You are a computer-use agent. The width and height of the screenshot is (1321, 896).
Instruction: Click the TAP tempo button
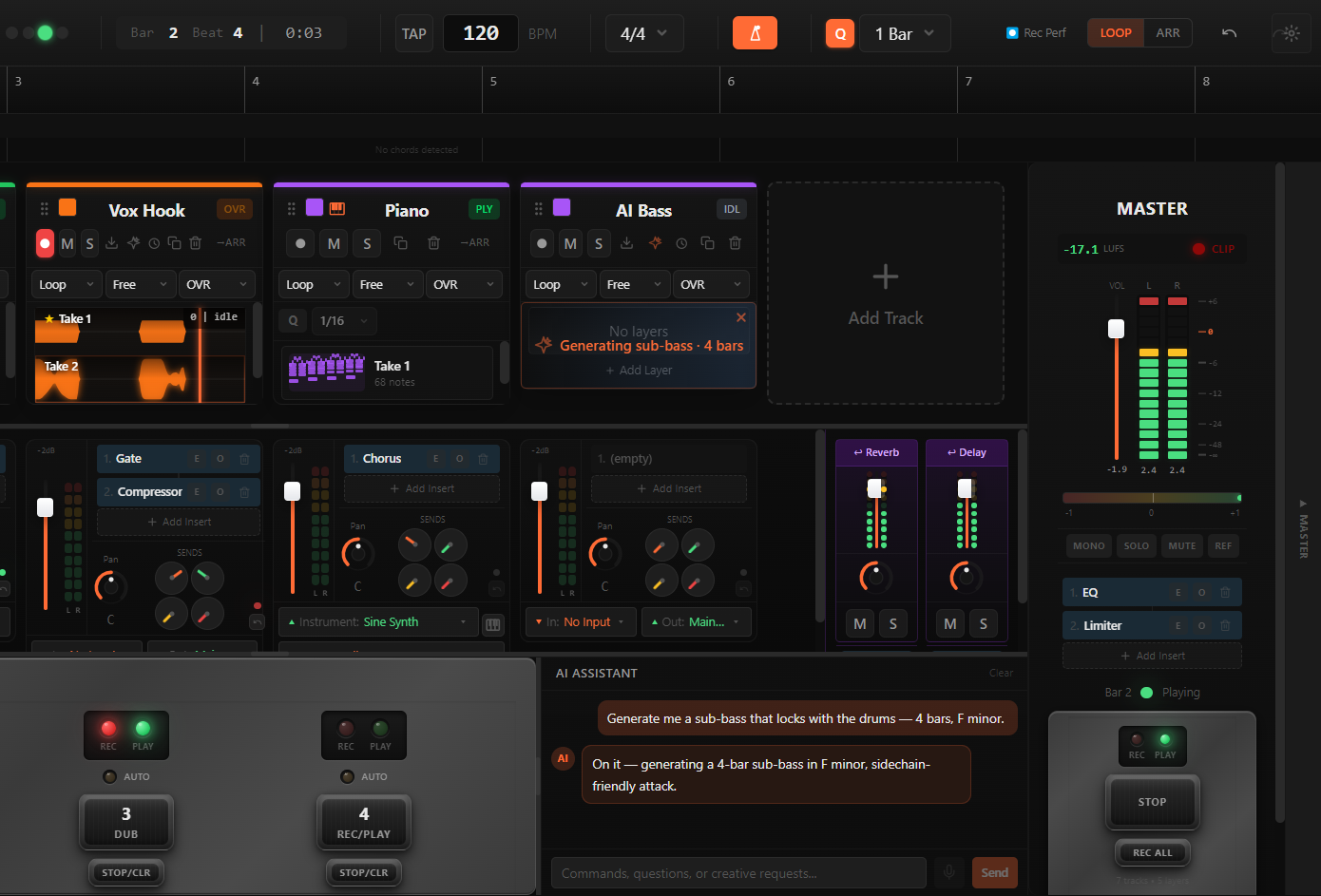413,34
